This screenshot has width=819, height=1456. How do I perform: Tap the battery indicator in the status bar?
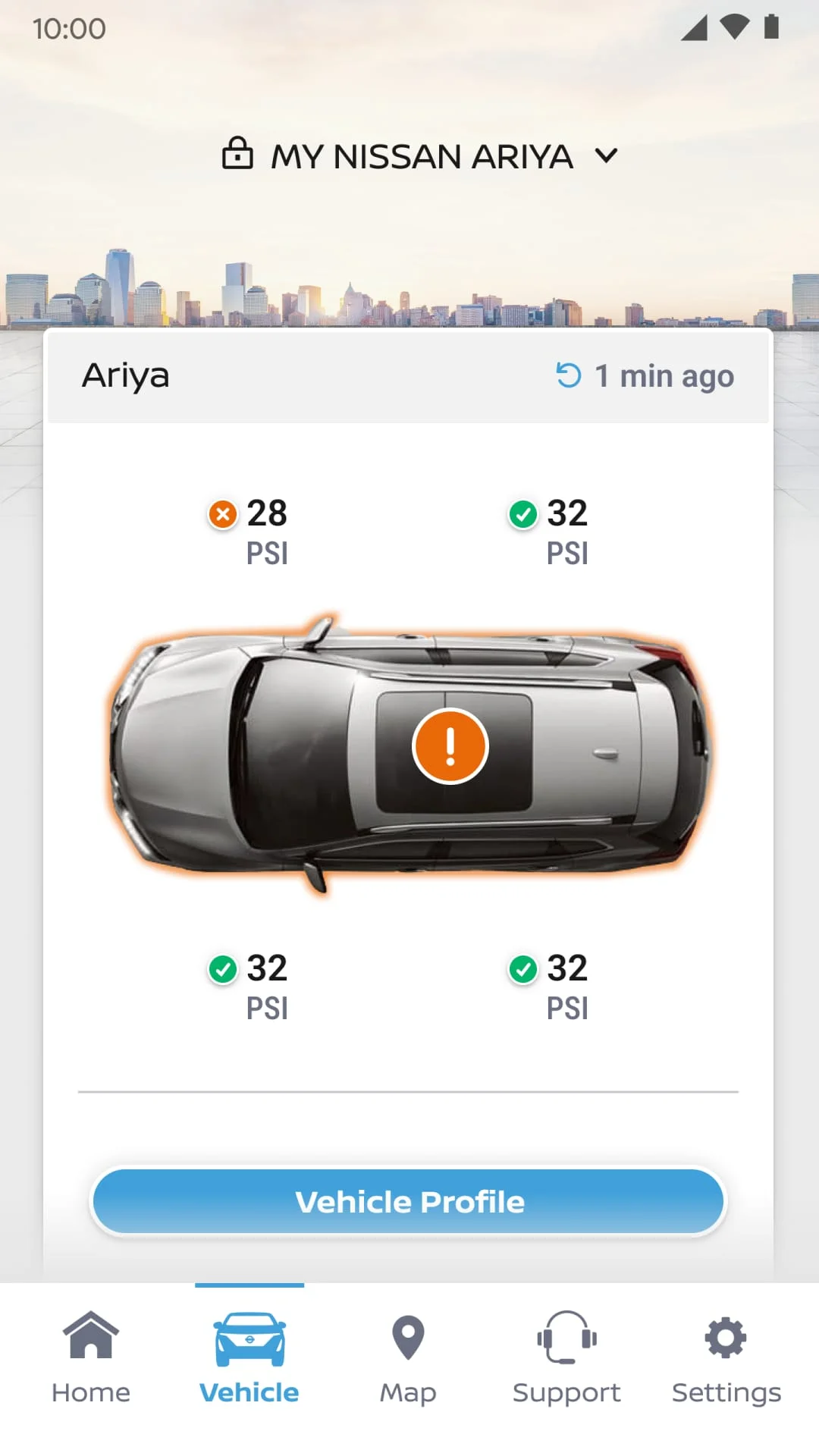[x=771, y=28]
